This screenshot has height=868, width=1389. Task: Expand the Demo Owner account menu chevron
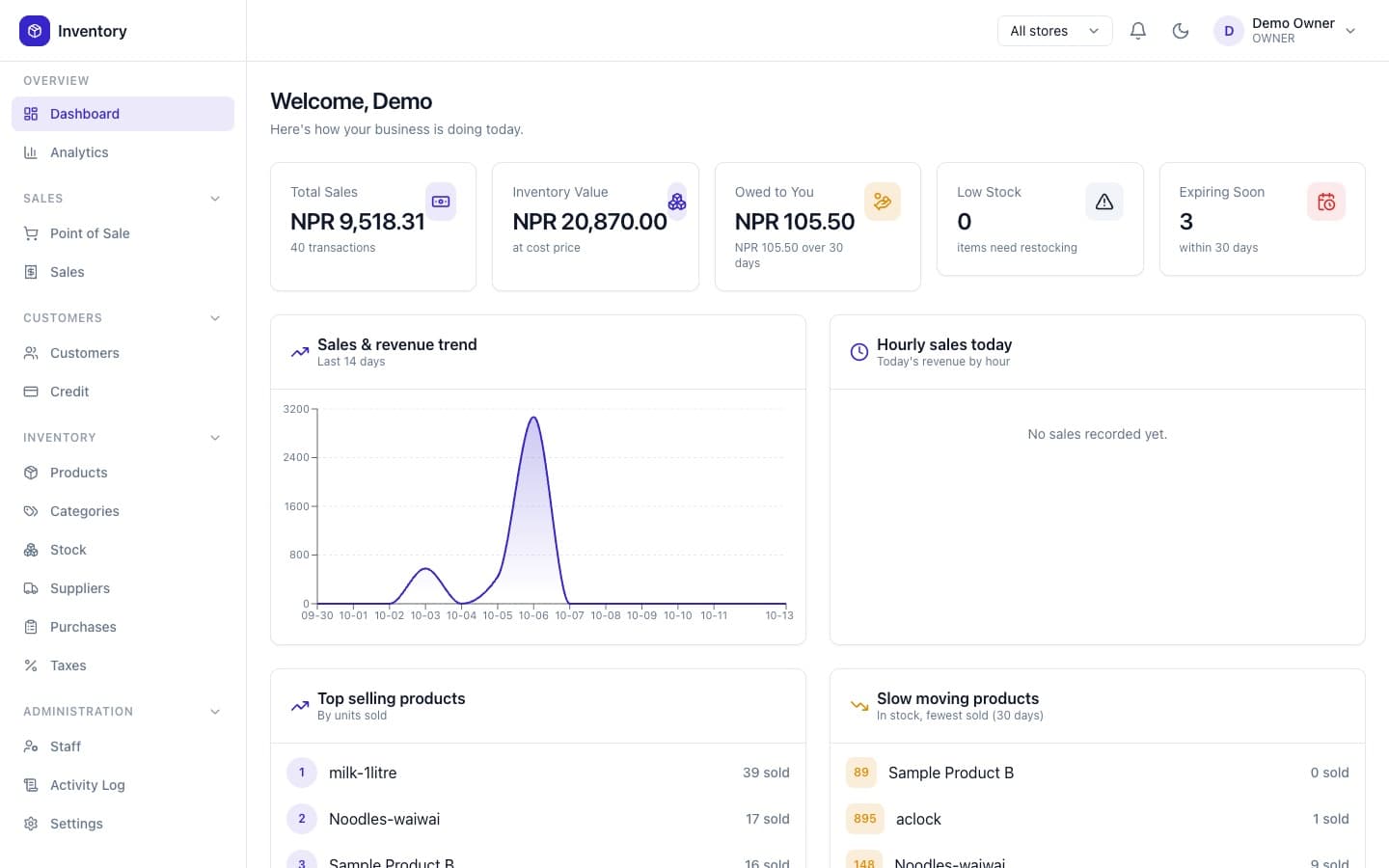1350,31
